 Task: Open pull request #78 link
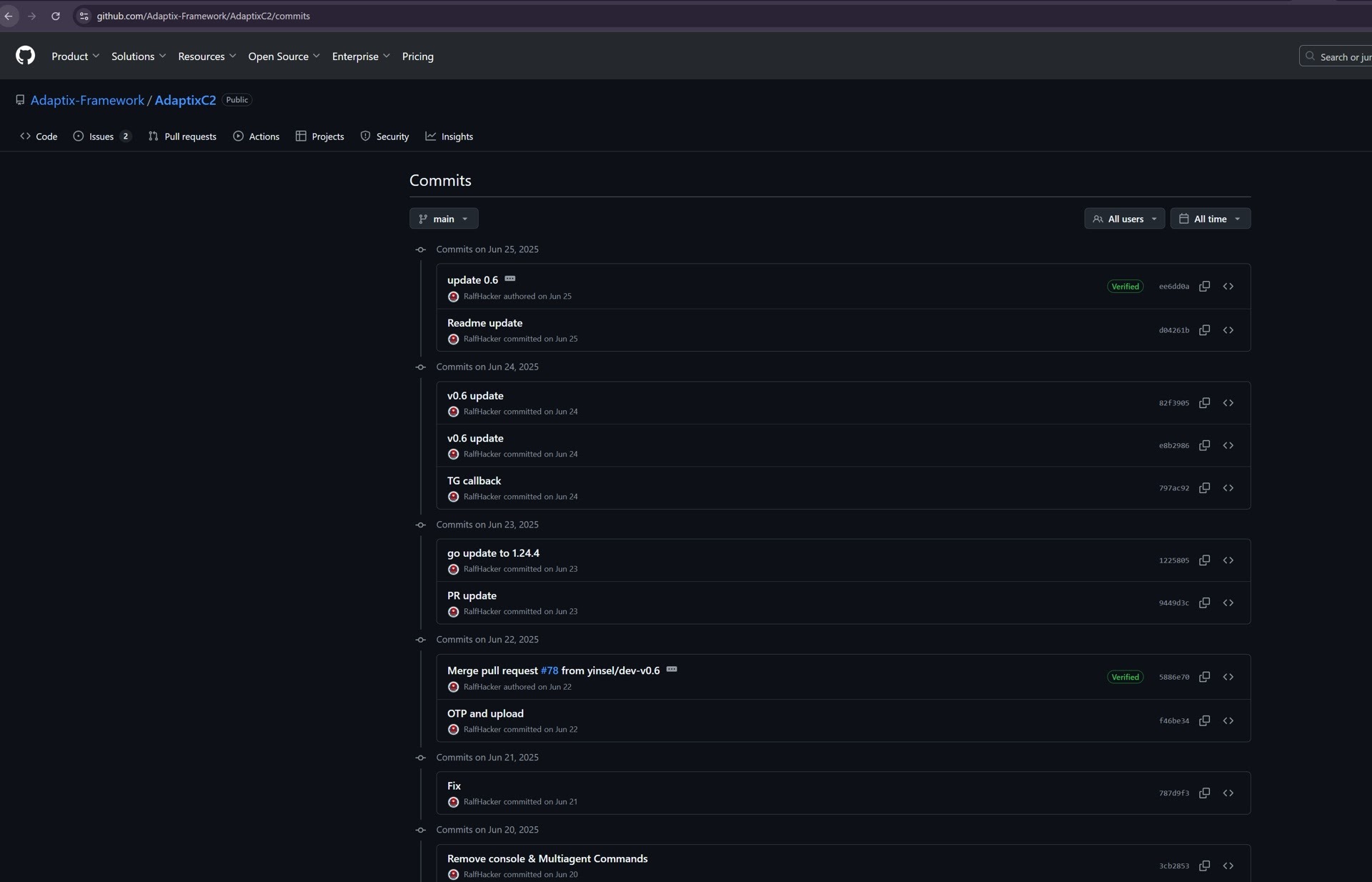[x=549, y=670]
